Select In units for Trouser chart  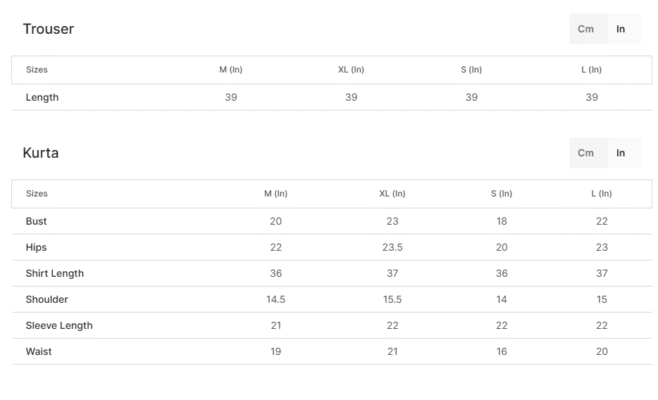tap(621, 29)
